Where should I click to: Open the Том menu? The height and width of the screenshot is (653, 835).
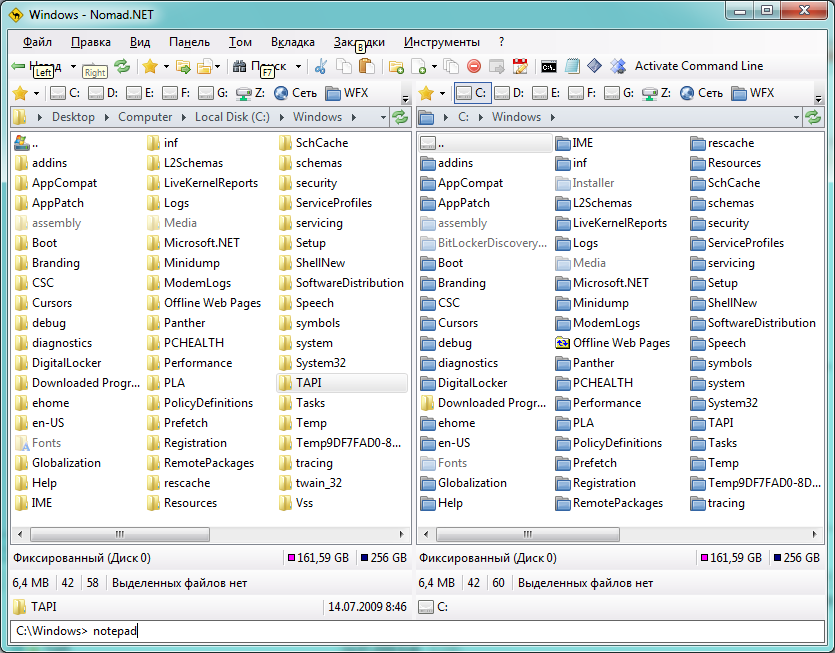(x=240, y=42)
